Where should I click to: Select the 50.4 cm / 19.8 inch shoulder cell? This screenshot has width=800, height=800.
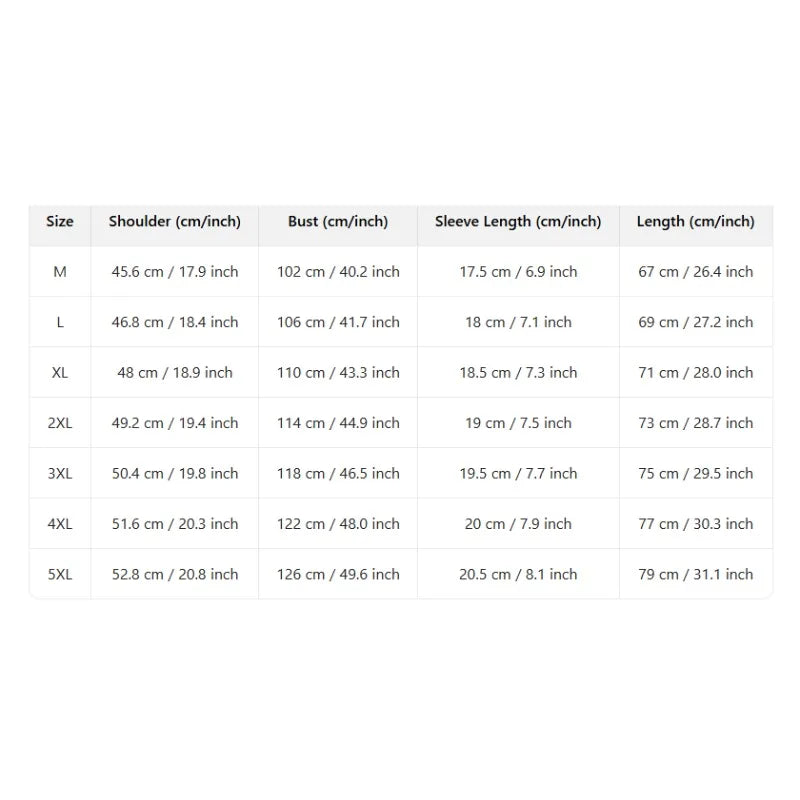[174, 474]
